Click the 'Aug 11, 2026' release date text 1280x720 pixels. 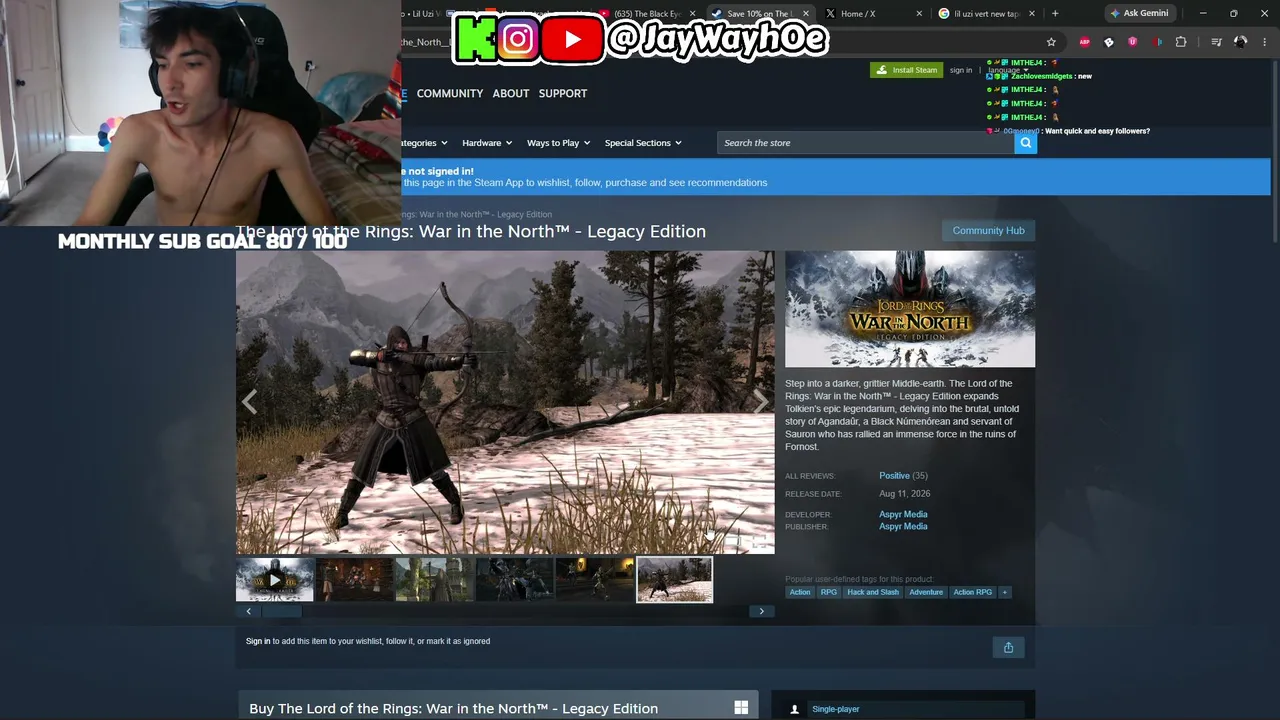point(905,494)
